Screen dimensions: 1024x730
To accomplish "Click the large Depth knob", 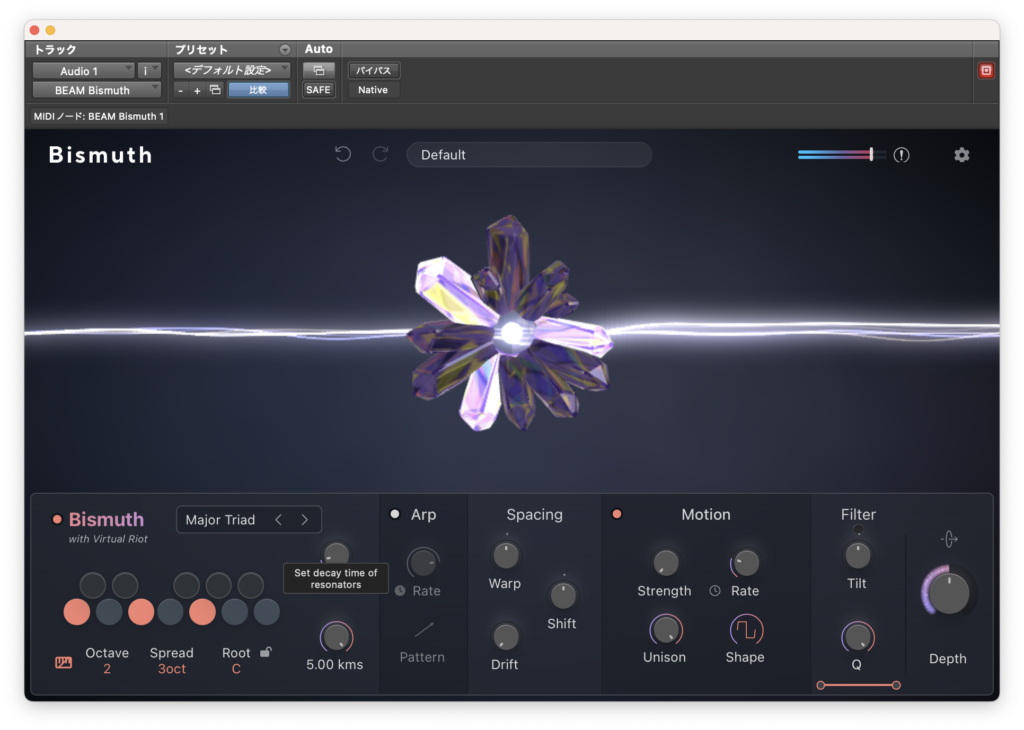I will point(948,593).
